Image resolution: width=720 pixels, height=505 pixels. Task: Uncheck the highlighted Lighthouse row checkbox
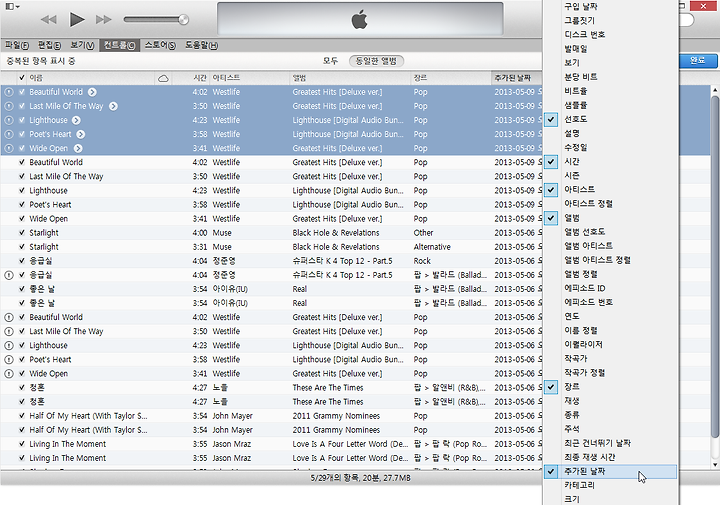pyautogui.click(x=22, y=120)
